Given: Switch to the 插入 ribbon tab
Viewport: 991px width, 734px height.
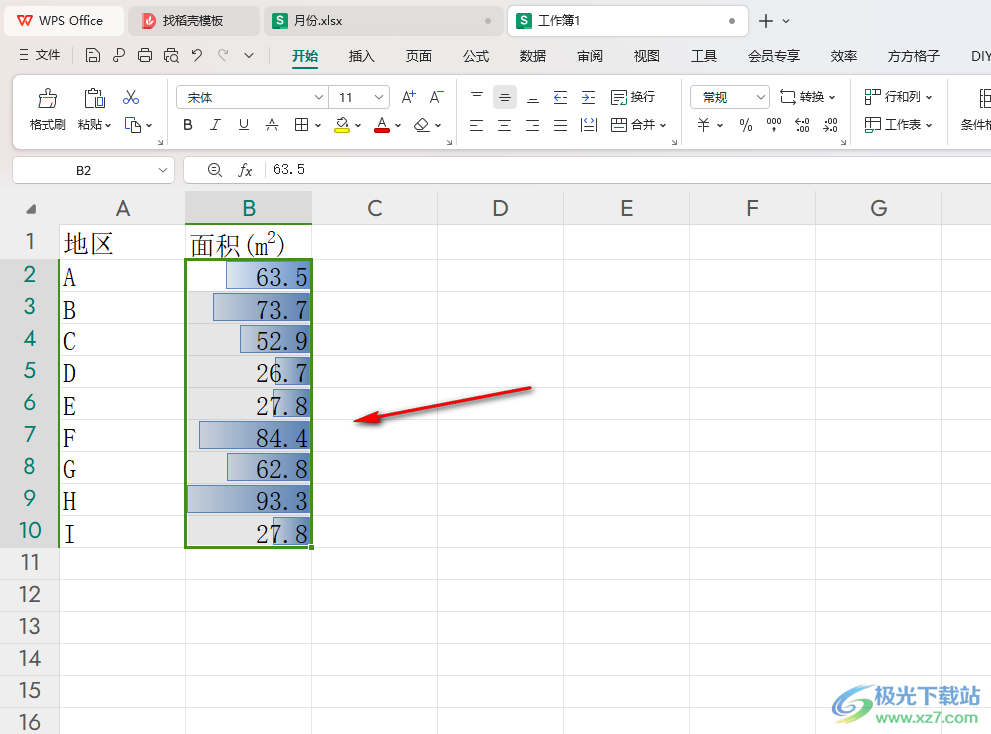Looking at the screenshot, I should point(362,56).
